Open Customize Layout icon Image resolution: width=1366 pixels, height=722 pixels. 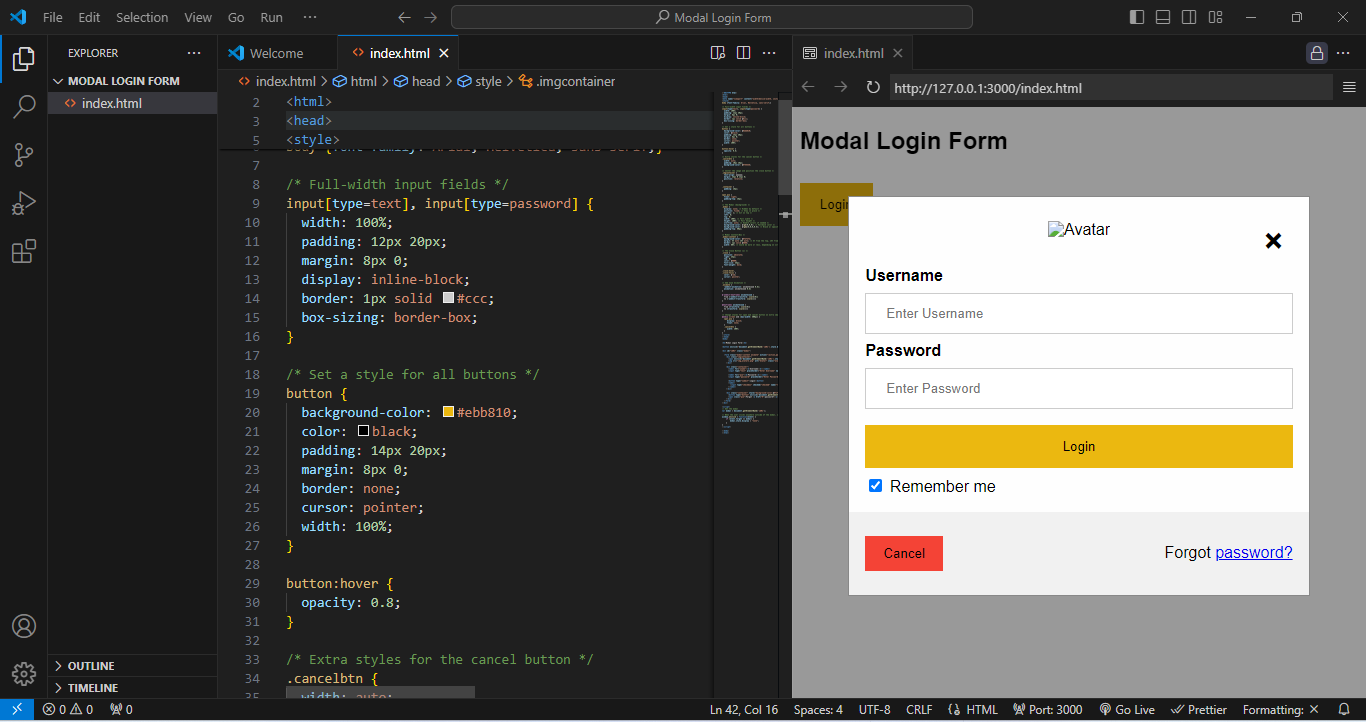coord(1215,17)
